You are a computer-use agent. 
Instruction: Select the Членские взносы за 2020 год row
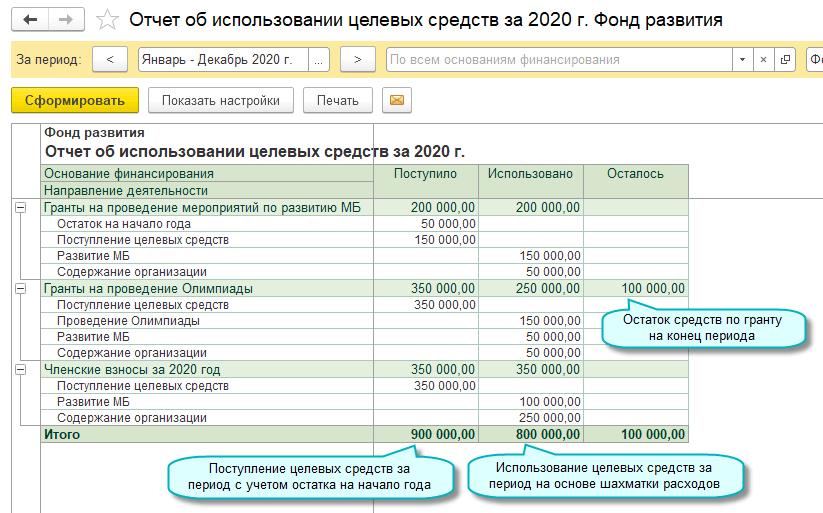pyautogui.click(x=364, y=369)
